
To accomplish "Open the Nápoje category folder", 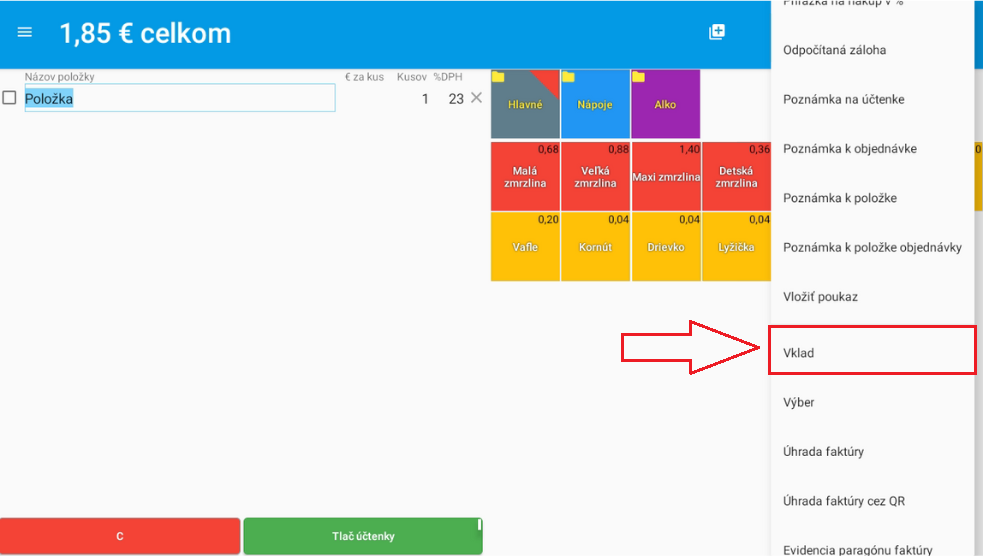I will click(595, 104).
